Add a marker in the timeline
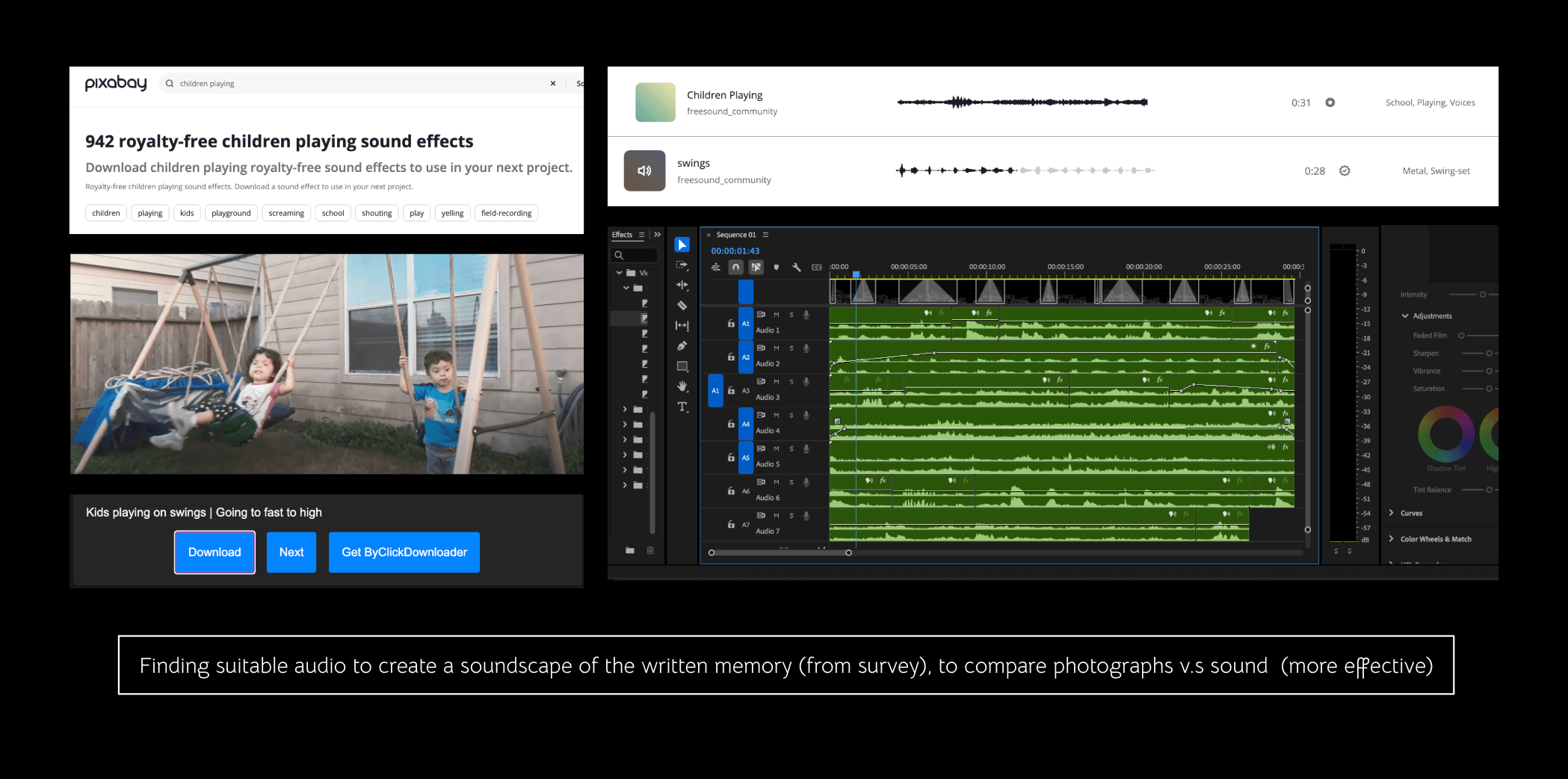Screen dimensions: 1568x779 [777, 267]
